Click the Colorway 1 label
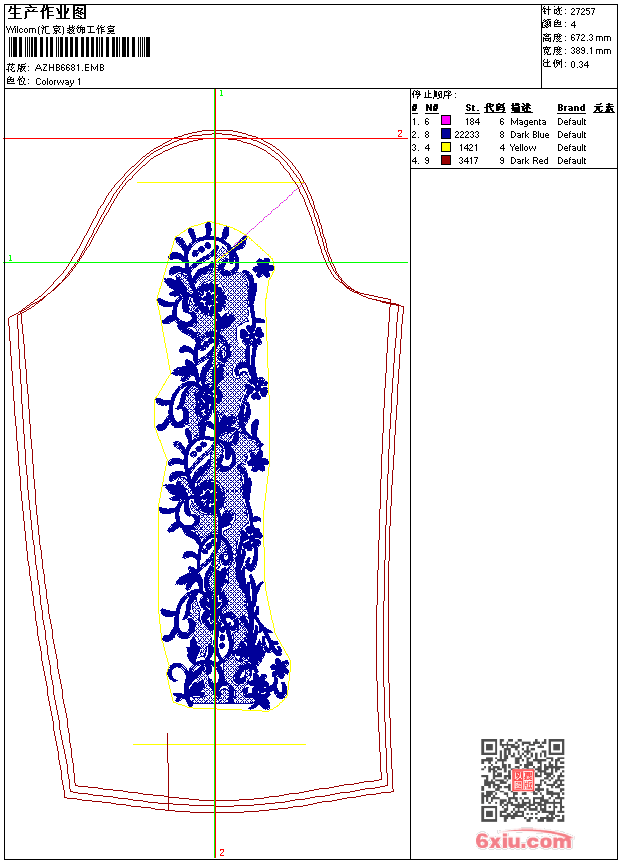This screenshot has height=860, width=620. click(58, 81)
